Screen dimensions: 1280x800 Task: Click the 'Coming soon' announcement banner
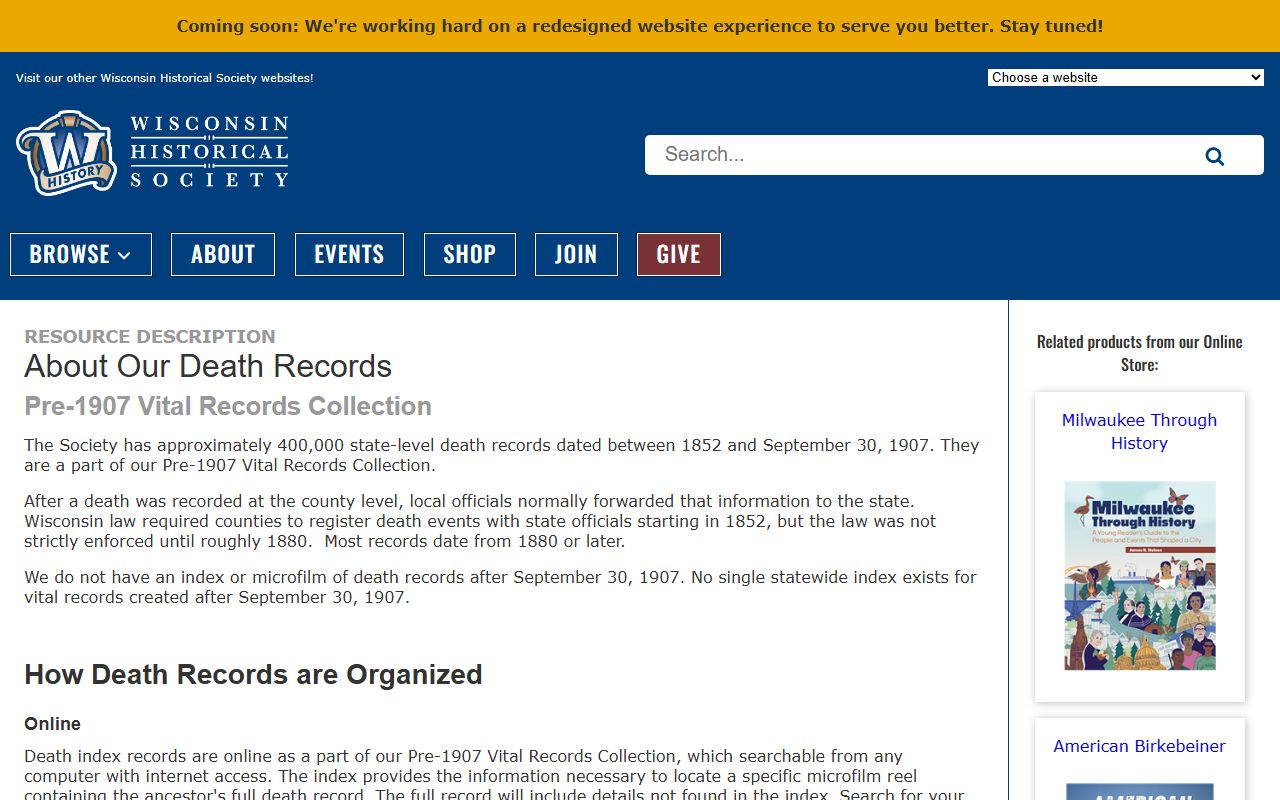(x=640, y=26)
